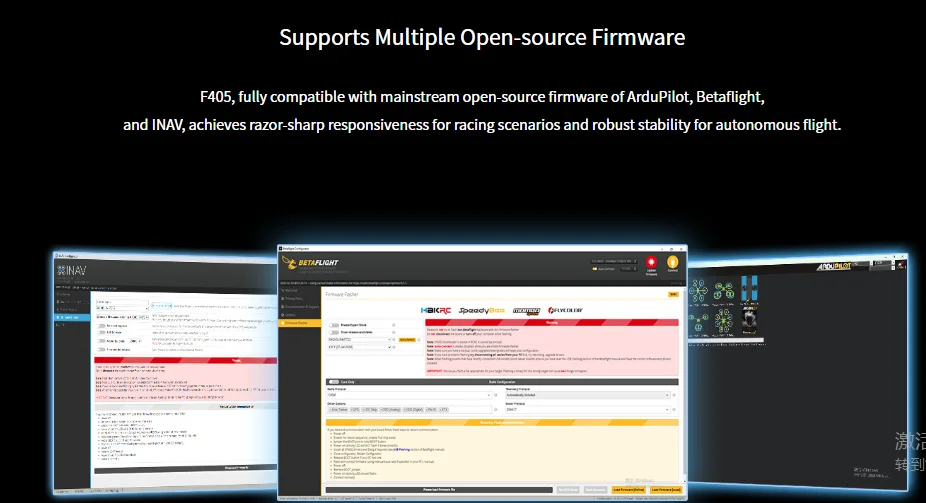Image resolution: width=926 pixels, height=503 pixels.
Task: Click the help icon beside Other Options field
Action: (x=495, y=410)
